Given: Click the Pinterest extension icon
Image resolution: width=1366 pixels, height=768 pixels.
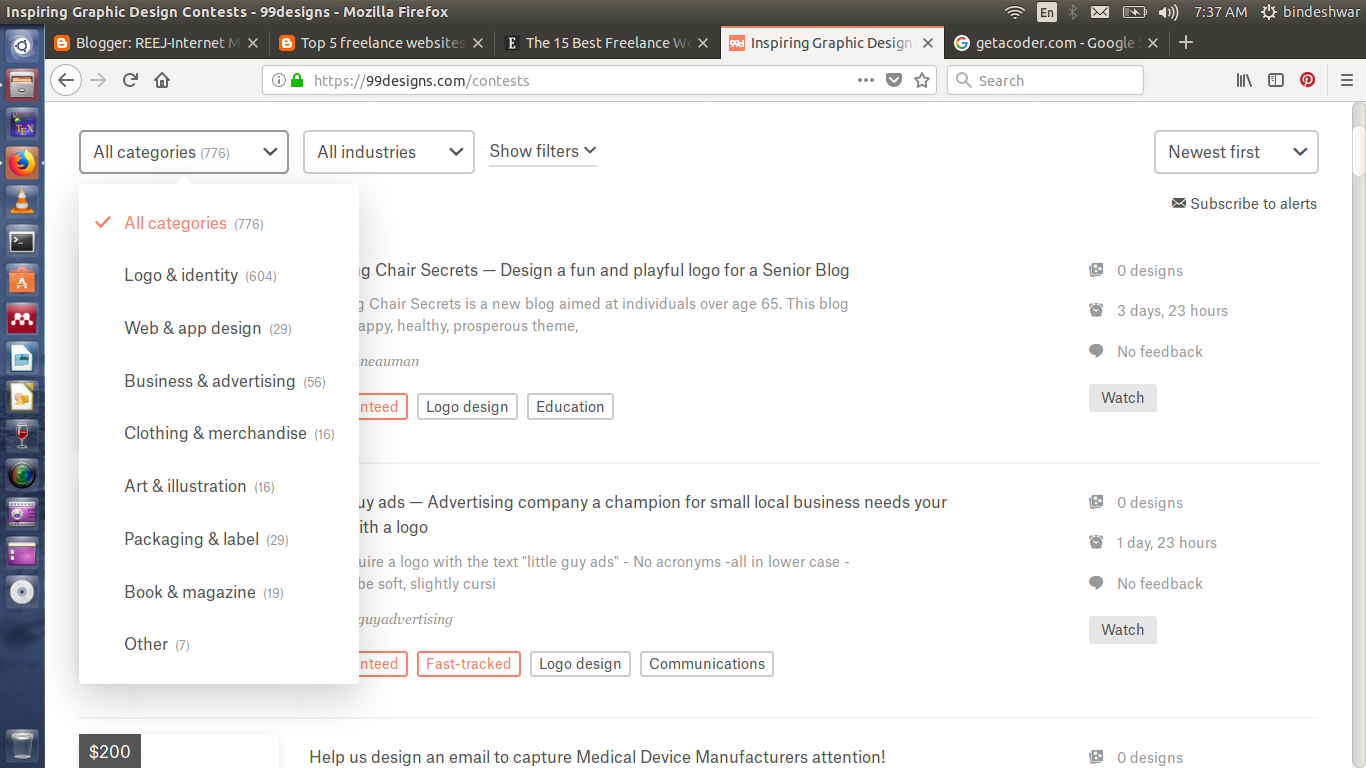Looking at the screenshot, I should tap(1307, 80).
